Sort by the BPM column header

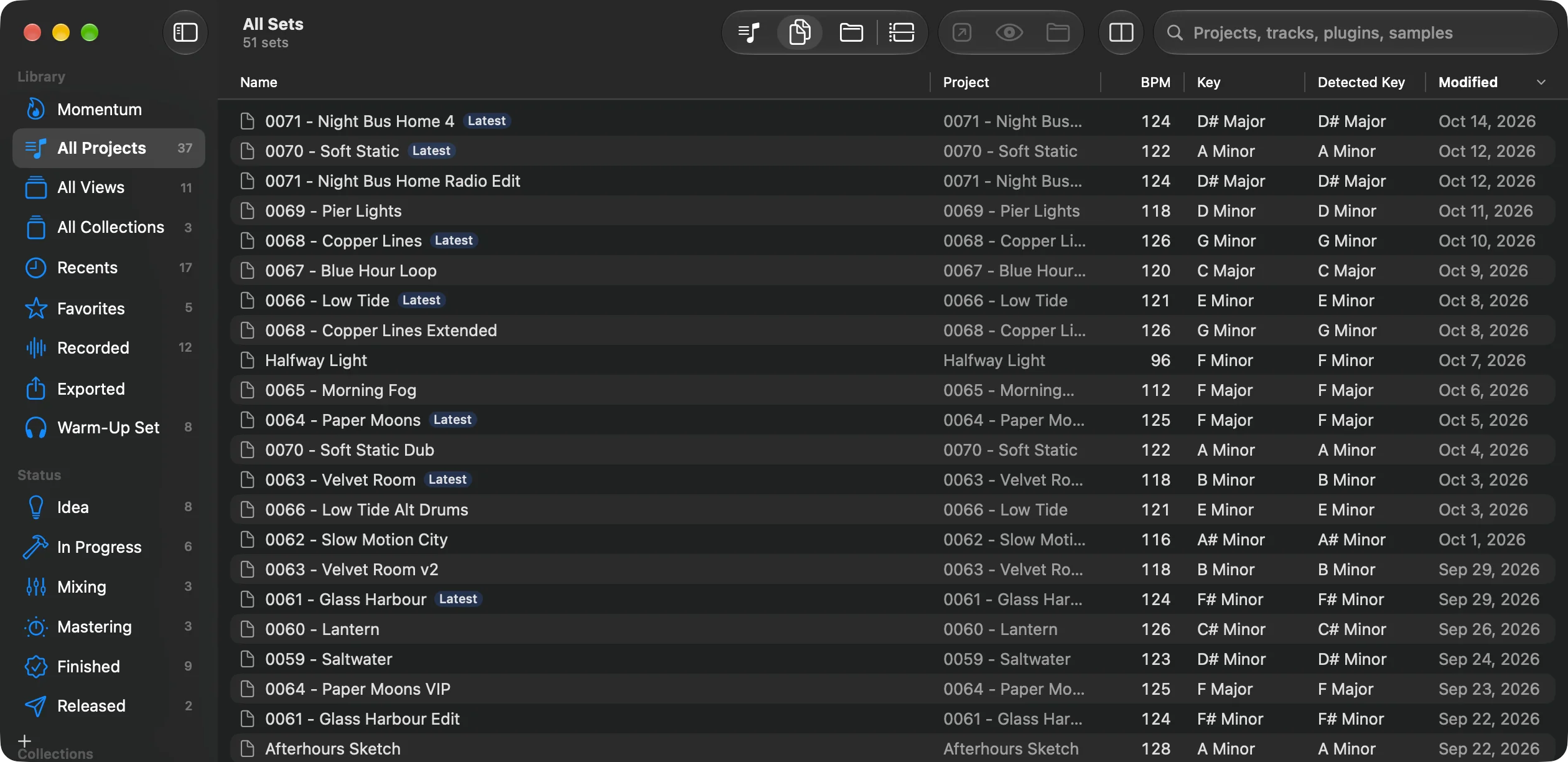1155,82
